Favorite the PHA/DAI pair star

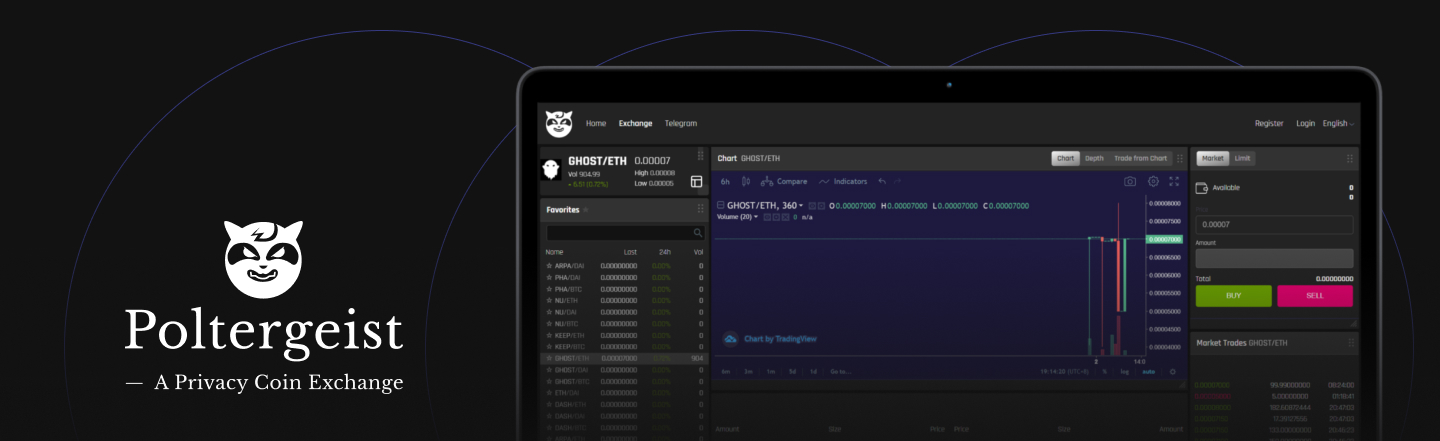[549, 277]
